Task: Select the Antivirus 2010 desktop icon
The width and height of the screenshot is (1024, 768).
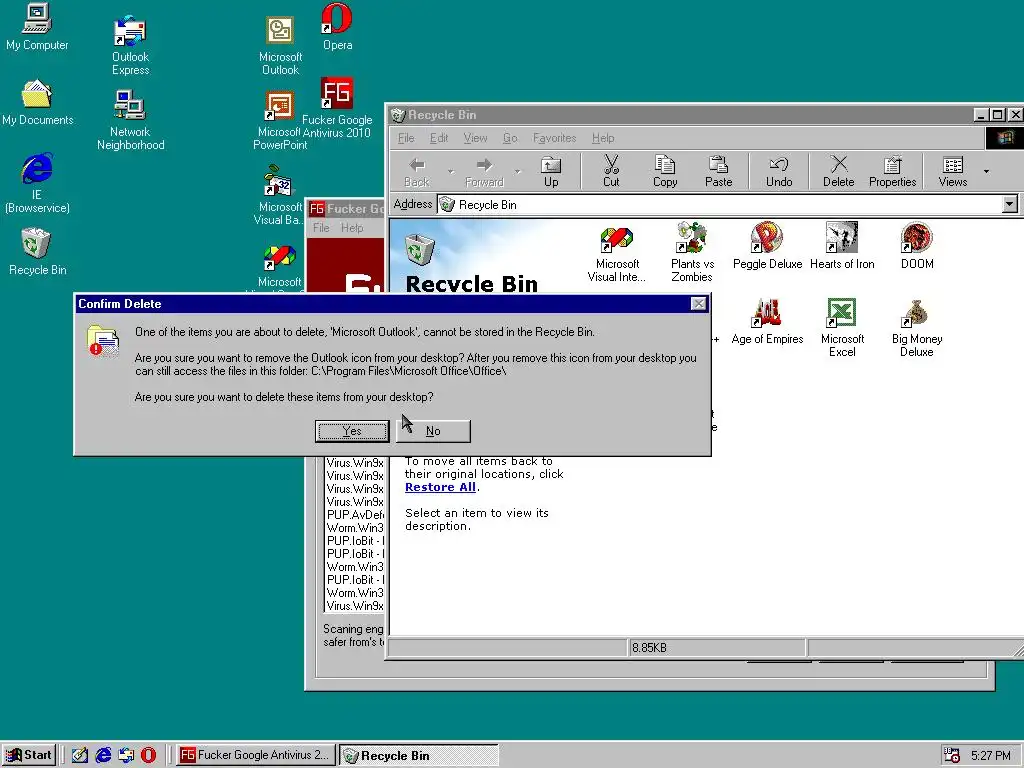Action: pyautogui.click(x=337, y=108)
